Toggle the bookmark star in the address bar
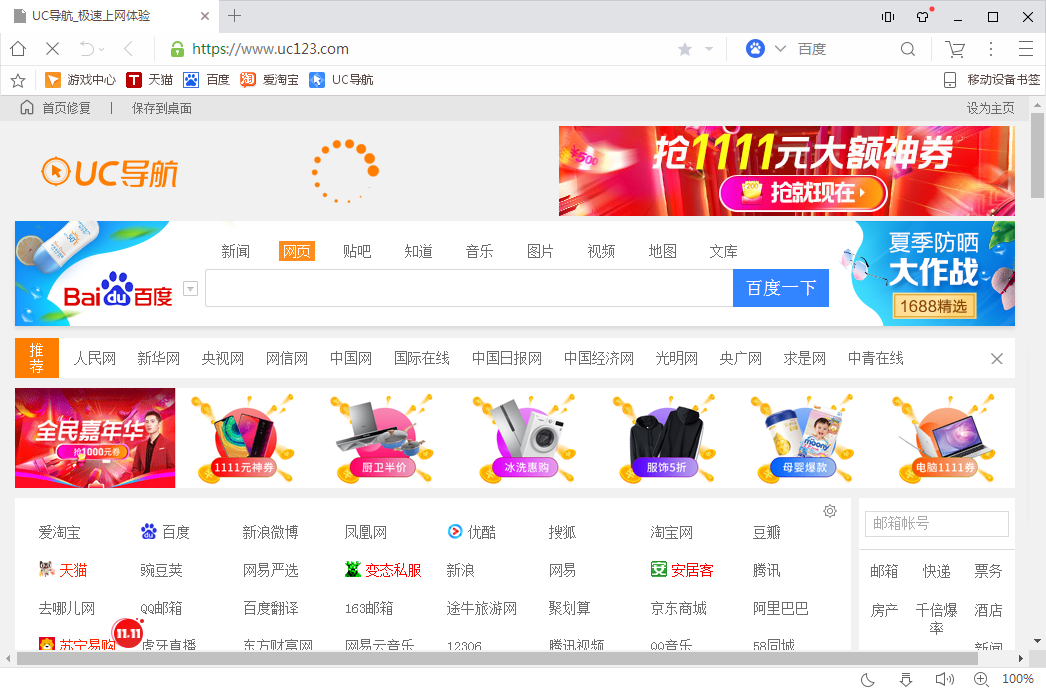Image resolution: width=1046 pixels, height=691 pixels. pyautogui.click(x=684, y=48)
